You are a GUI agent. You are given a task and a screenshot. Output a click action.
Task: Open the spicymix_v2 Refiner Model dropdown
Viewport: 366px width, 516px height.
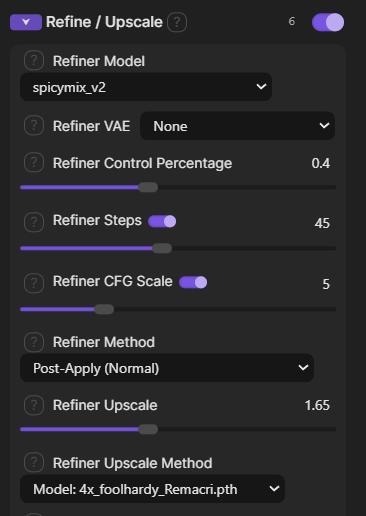[146, 87]
